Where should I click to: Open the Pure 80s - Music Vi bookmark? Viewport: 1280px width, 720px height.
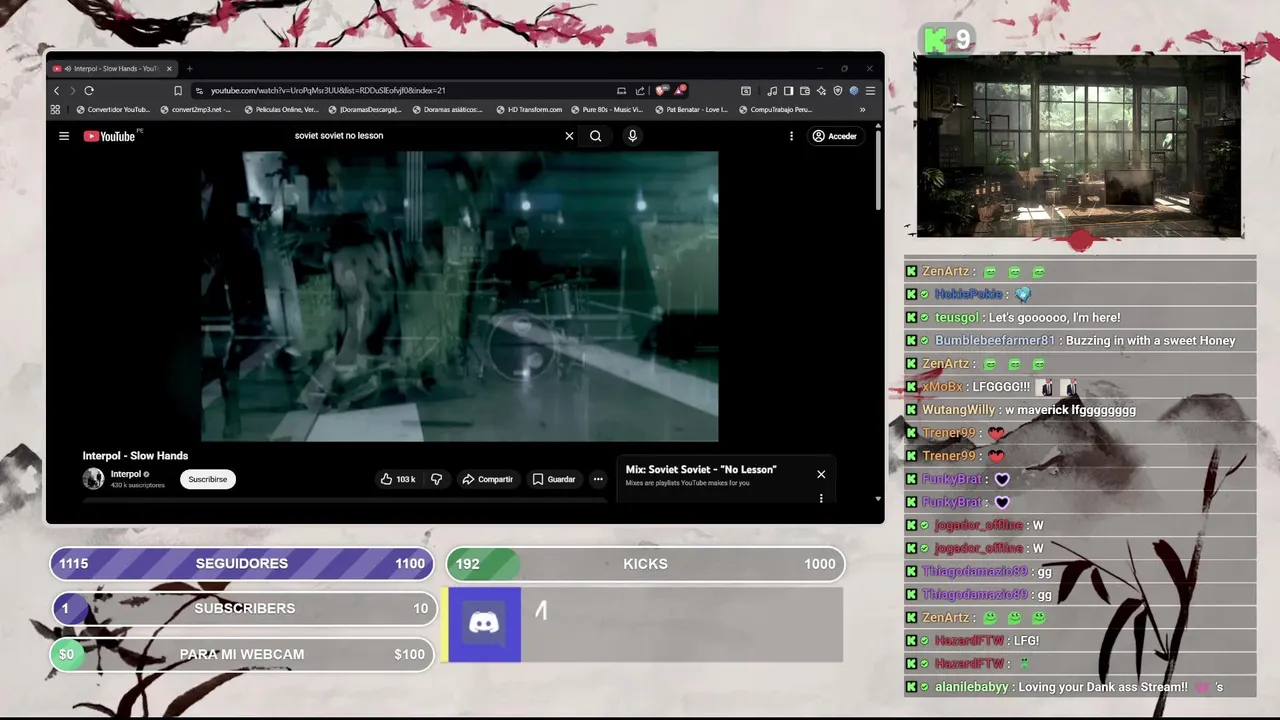coord(607,110)
